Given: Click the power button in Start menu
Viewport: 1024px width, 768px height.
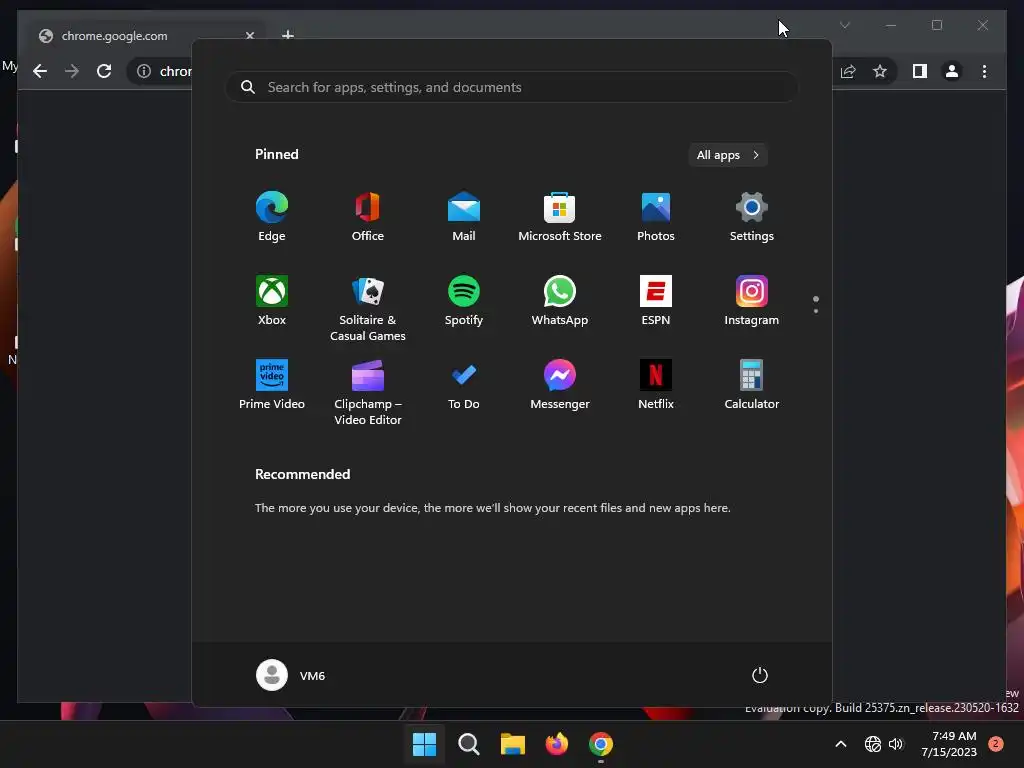Looking at the screenshot, I should pos(760,675).
